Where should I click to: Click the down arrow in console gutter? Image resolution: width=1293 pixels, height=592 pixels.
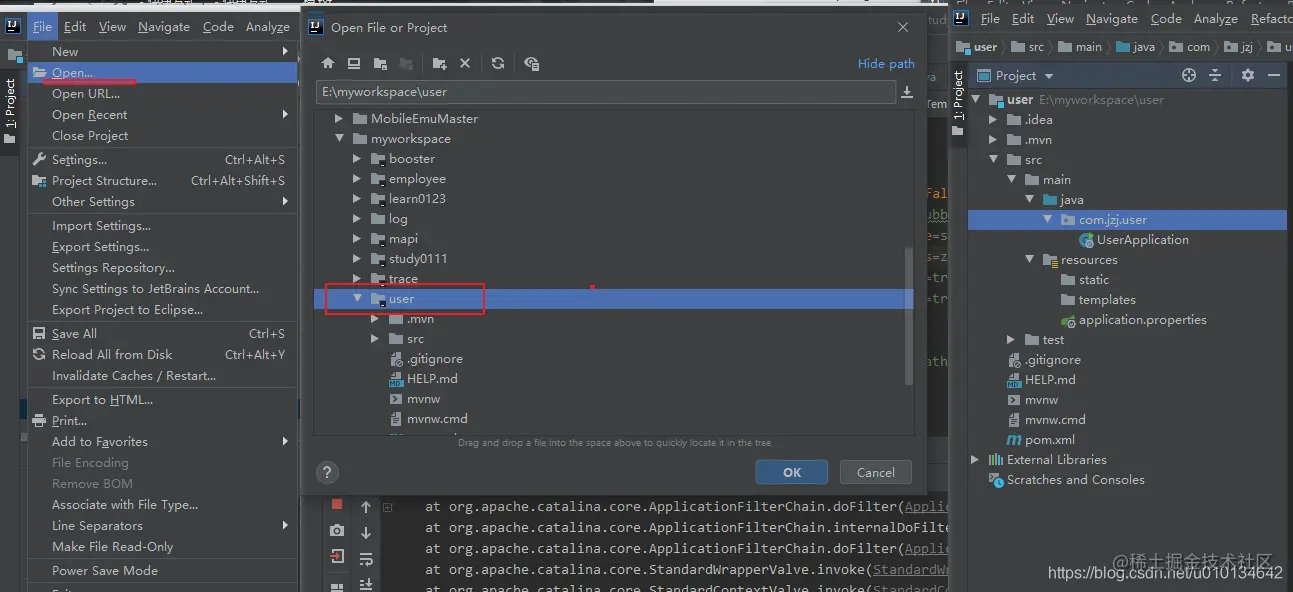[366, 533]
